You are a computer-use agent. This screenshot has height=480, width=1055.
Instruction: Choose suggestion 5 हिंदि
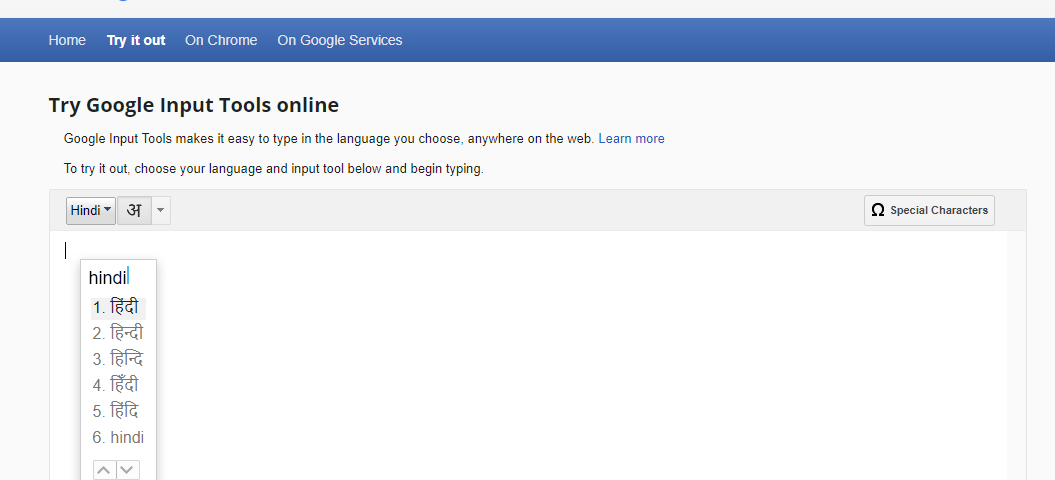118,411
